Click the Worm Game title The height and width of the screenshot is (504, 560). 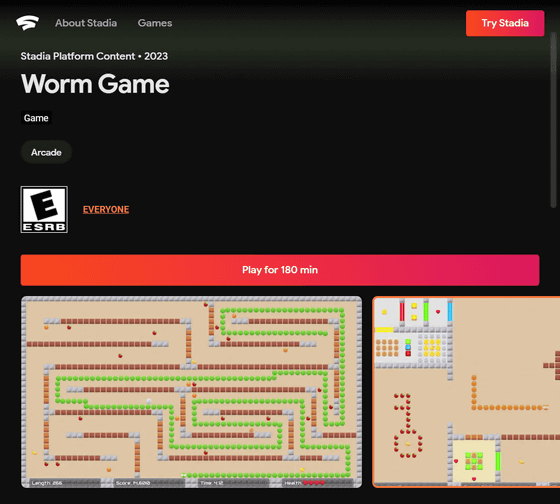[x=95, y=84]
